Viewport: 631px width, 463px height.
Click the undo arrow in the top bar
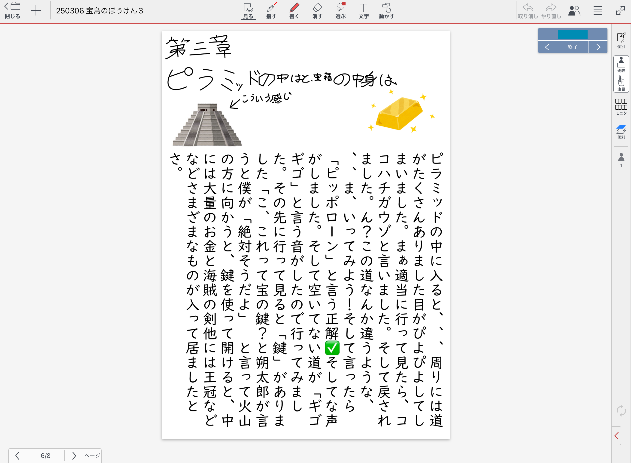pos(528,10)
